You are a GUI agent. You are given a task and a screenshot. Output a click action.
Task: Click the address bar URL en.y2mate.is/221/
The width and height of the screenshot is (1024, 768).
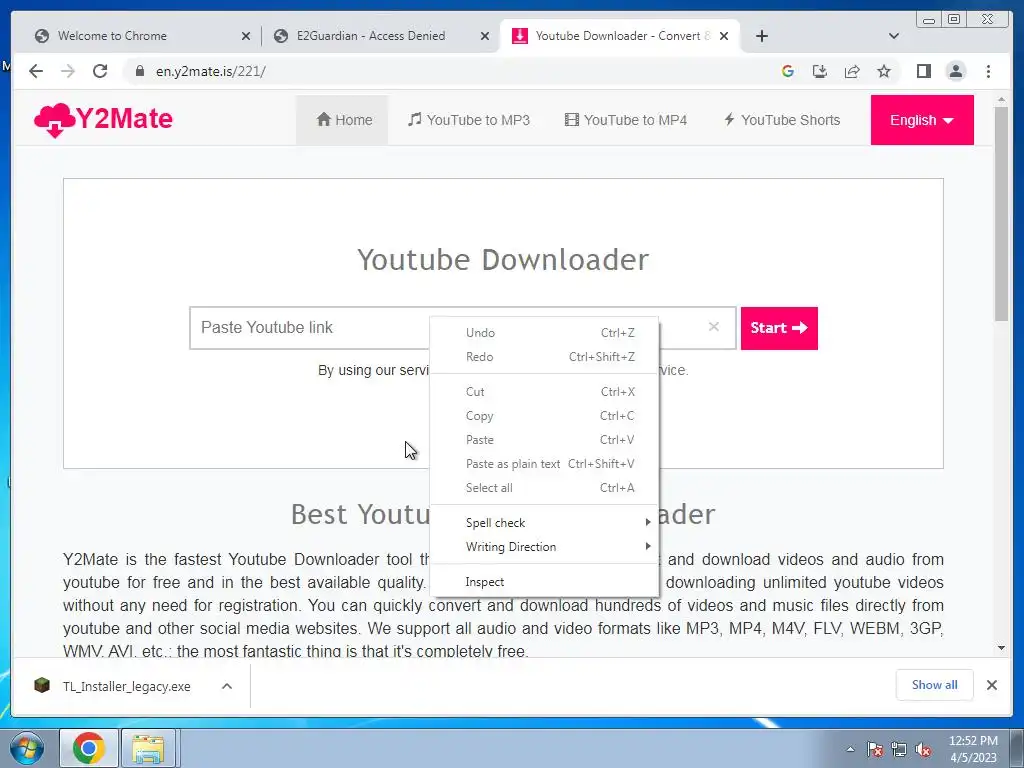tap(211, 71)
